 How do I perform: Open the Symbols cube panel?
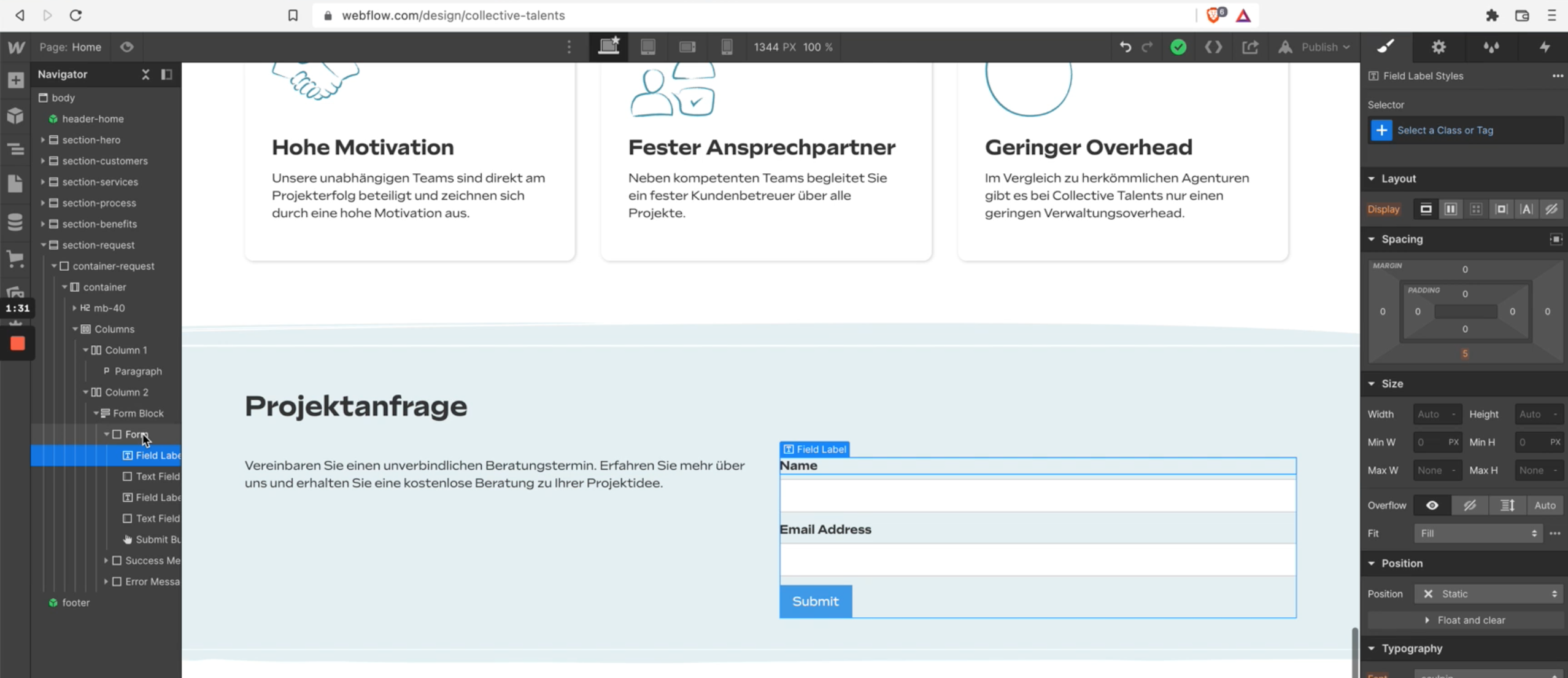click(x=15, y=115)
